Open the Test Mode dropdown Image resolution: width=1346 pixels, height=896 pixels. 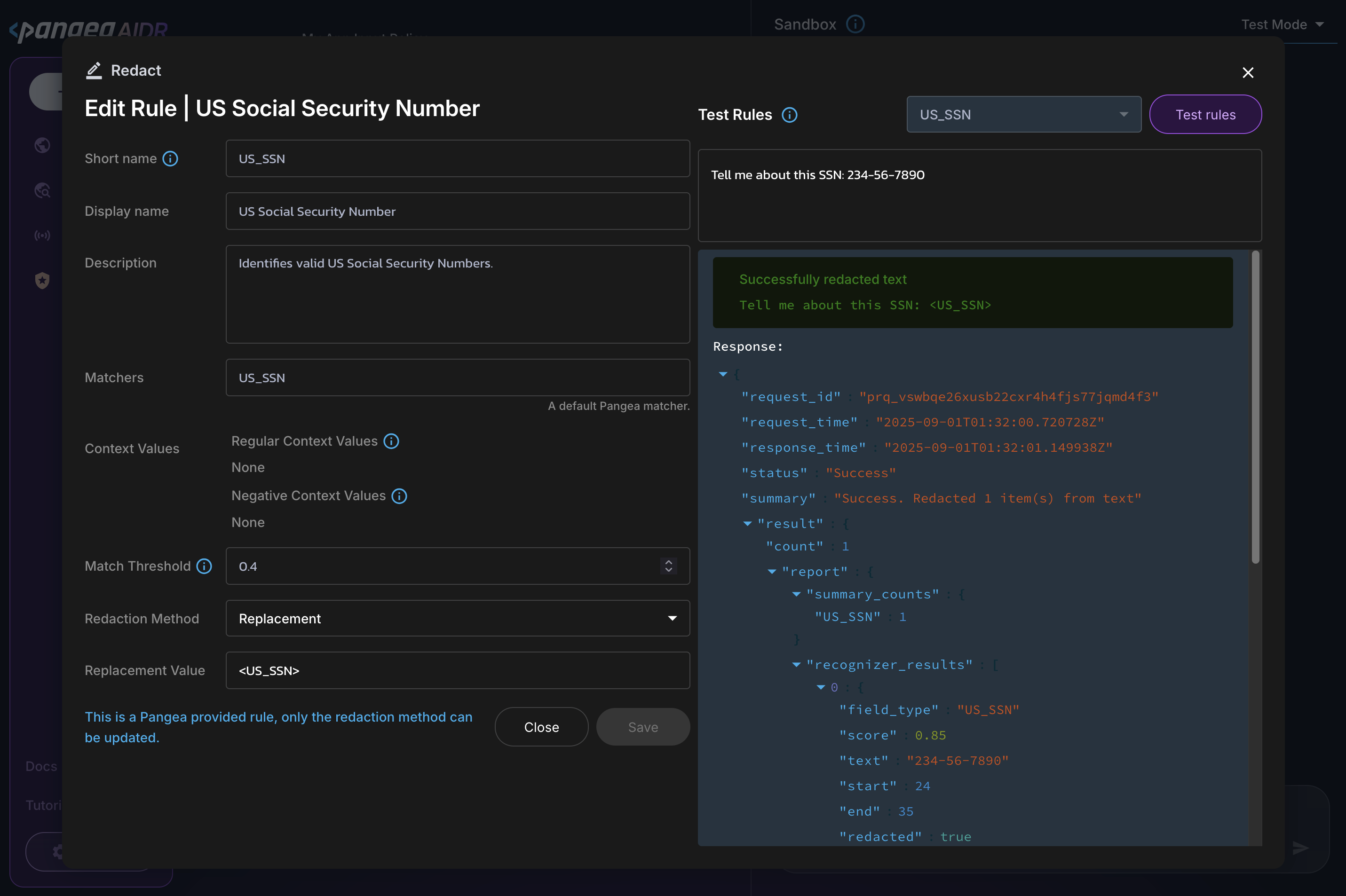(x=1283, y=24)
